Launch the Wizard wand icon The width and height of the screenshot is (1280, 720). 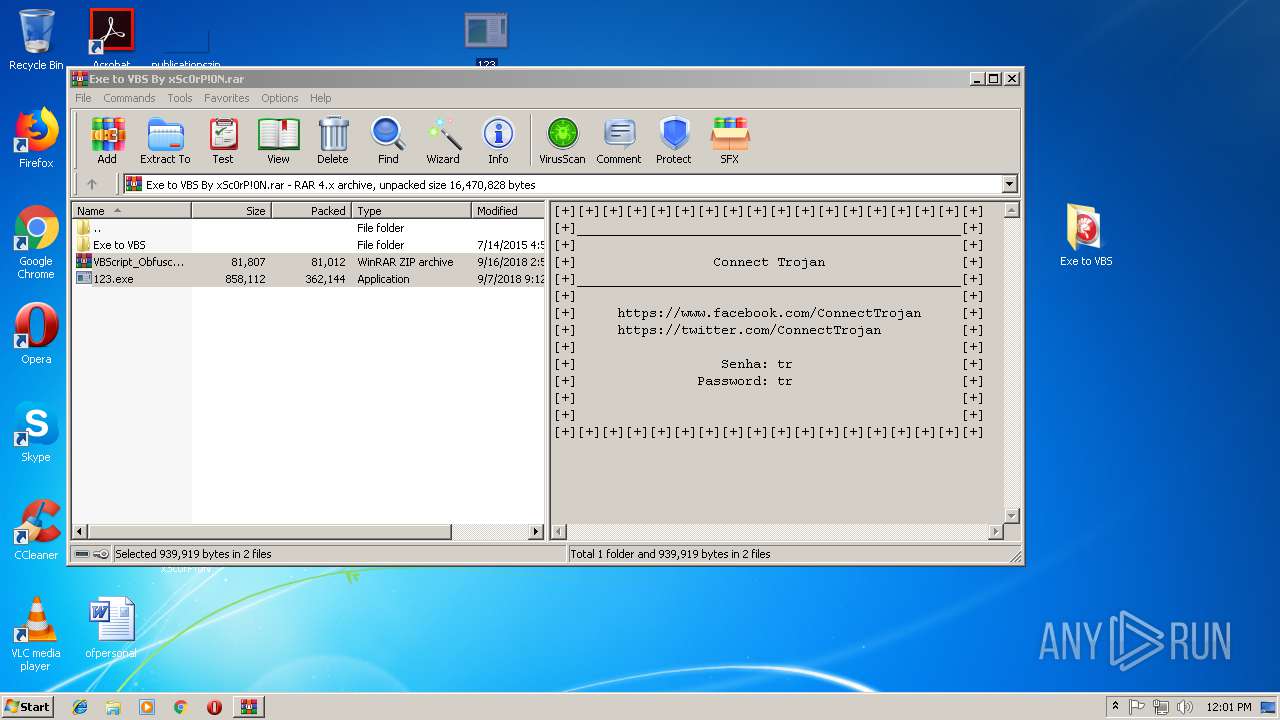click(x=443, y=140)
